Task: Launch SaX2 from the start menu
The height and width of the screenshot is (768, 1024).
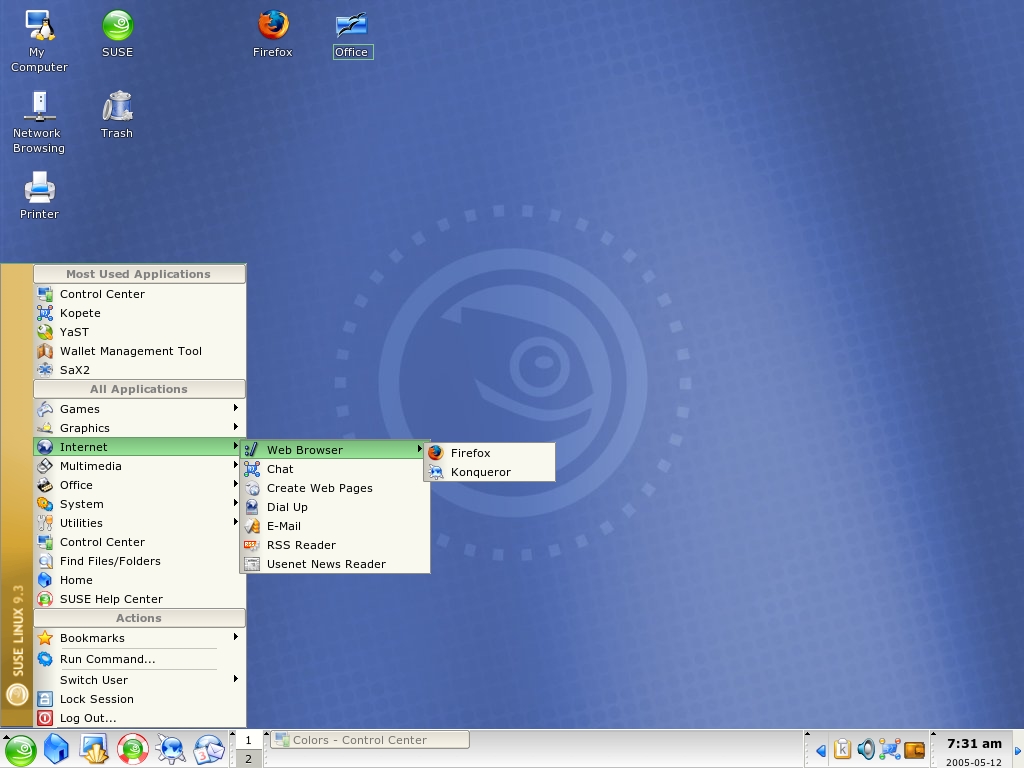Action: point(139,370)
